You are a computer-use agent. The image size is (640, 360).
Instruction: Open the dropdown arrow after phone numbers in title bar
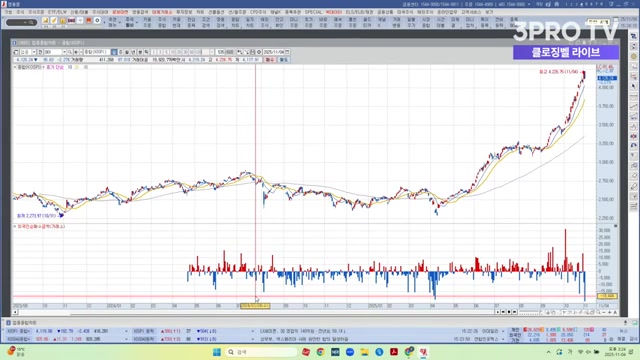click(529, 4)
